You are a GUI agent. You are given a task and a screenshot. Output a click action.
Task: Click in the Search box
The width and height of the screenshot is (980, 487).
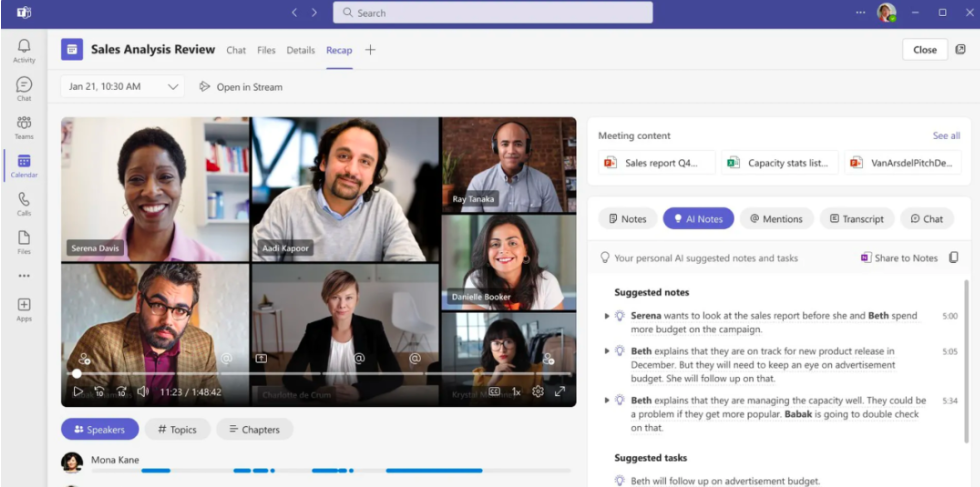(492, 13)
